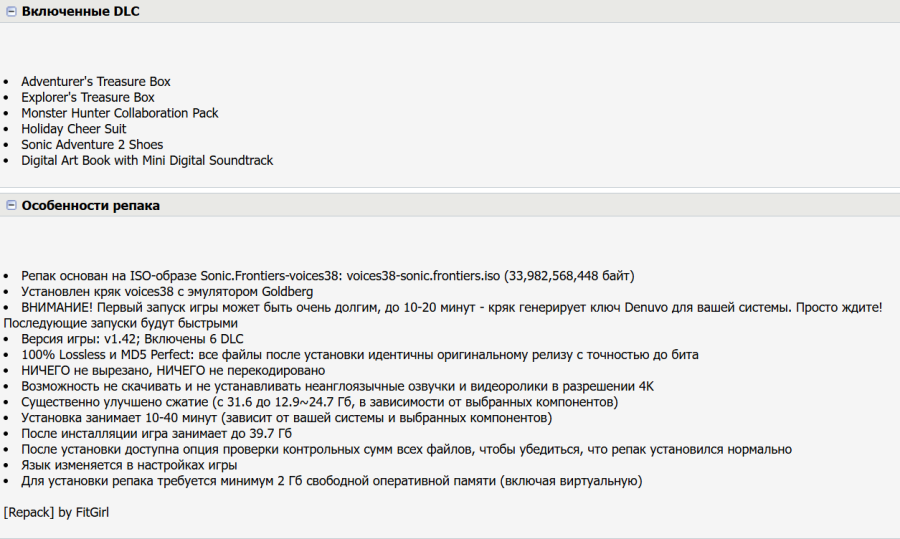
Task: Click the voices38-sonic.frontiers.iso filename text
Action: click(x=423, y=276)
